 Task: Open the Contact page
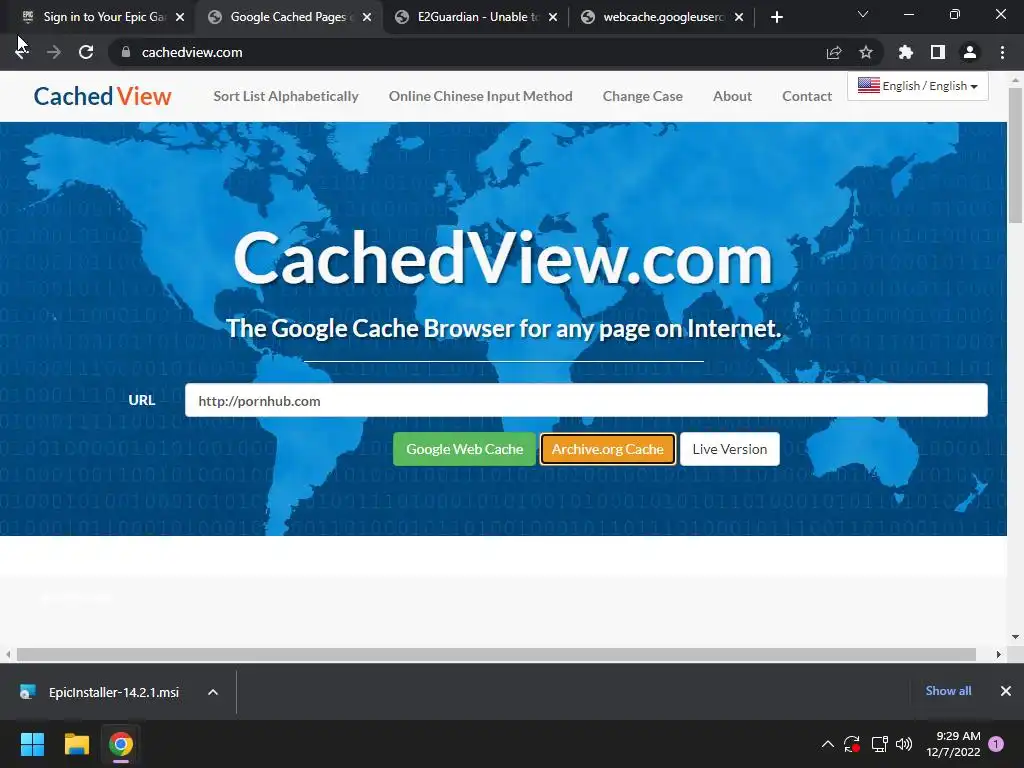[x=807, y=96]
